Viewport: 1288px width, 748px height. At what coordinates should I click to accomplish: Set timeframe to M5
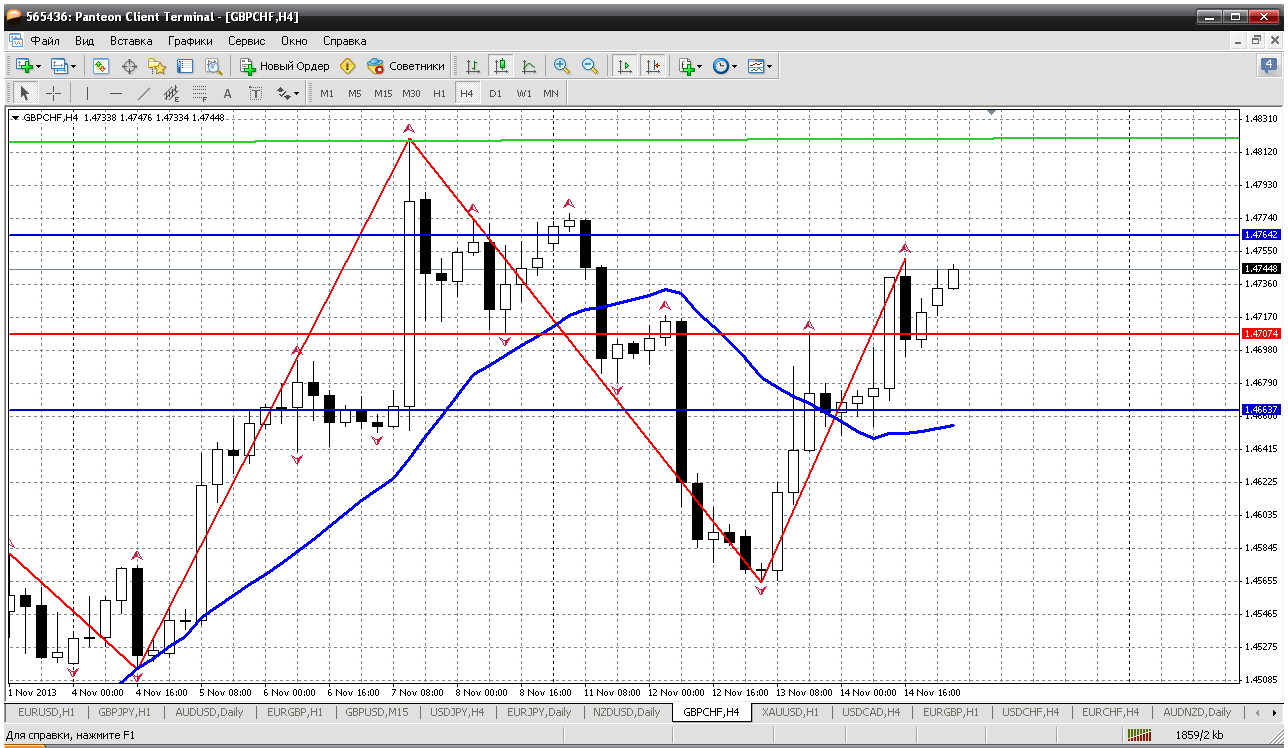(355, 93)
